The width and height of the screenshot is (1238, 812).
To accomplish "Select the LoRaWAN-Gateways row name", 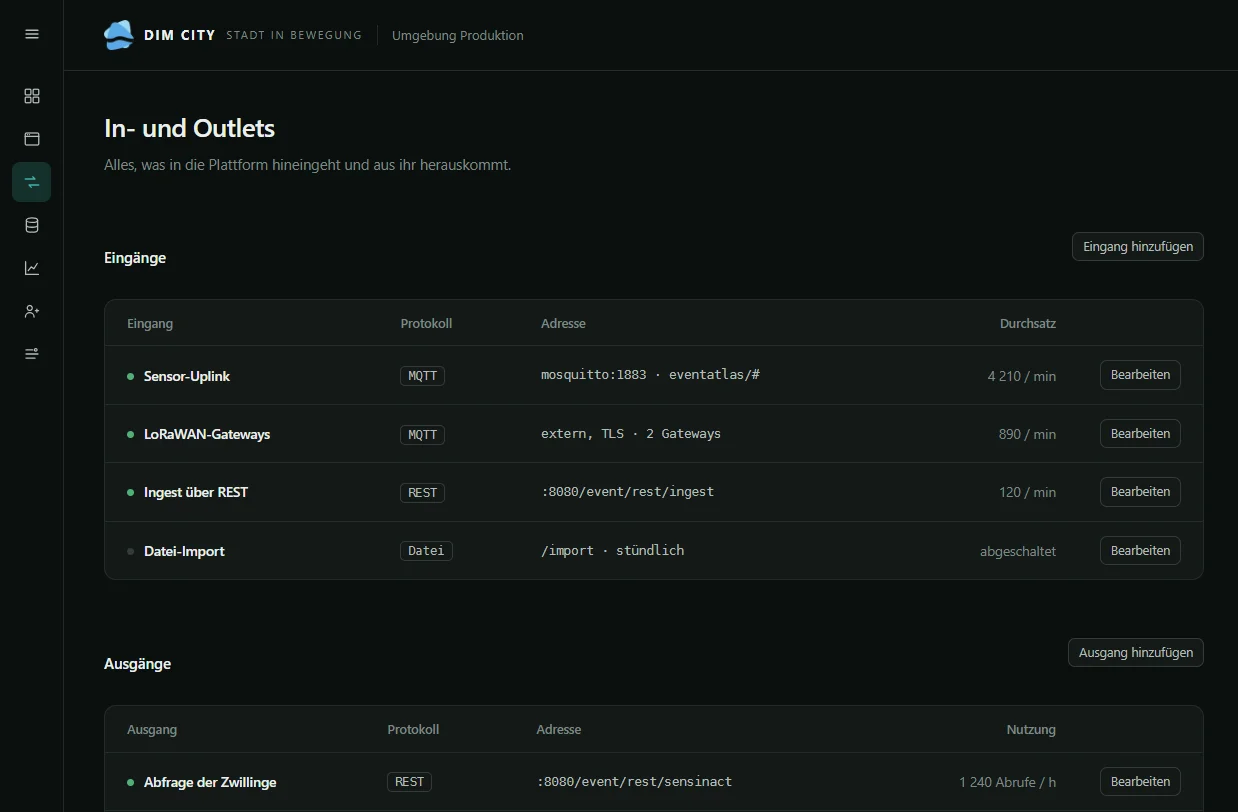I will coord(207,434).
